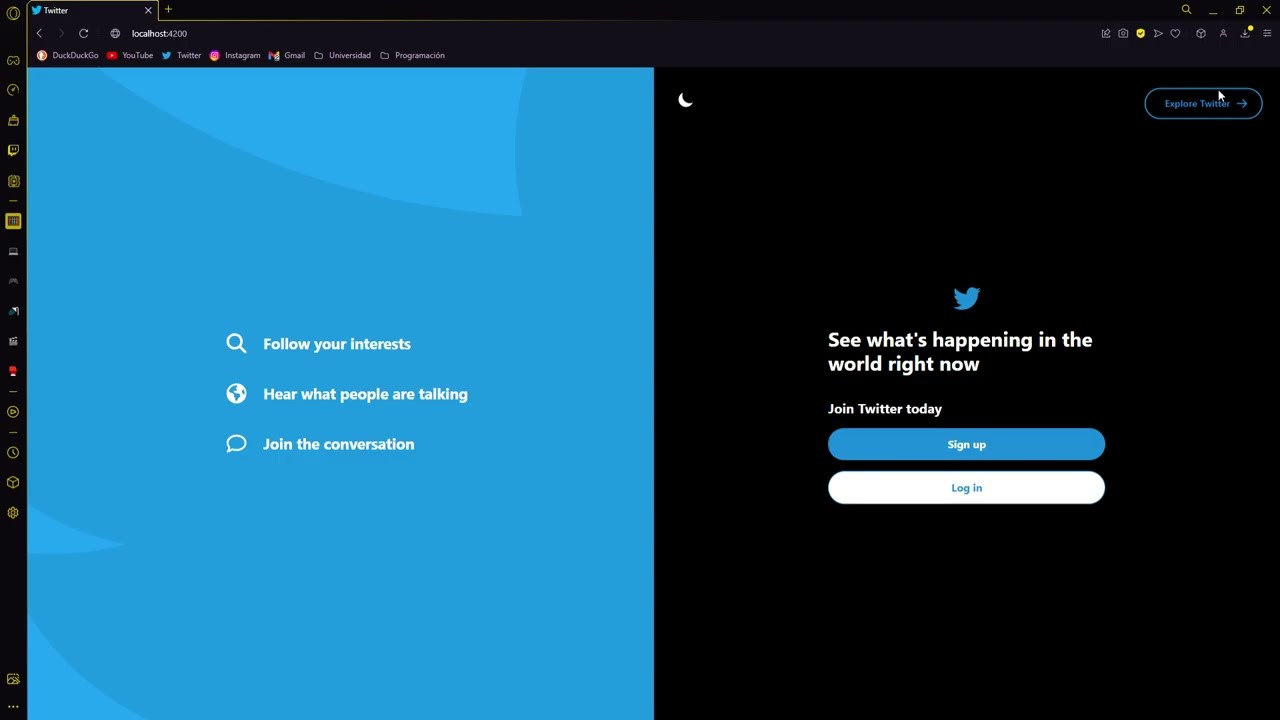
Task: Open the downloads icon in the toolbar
Action: 1245,33
